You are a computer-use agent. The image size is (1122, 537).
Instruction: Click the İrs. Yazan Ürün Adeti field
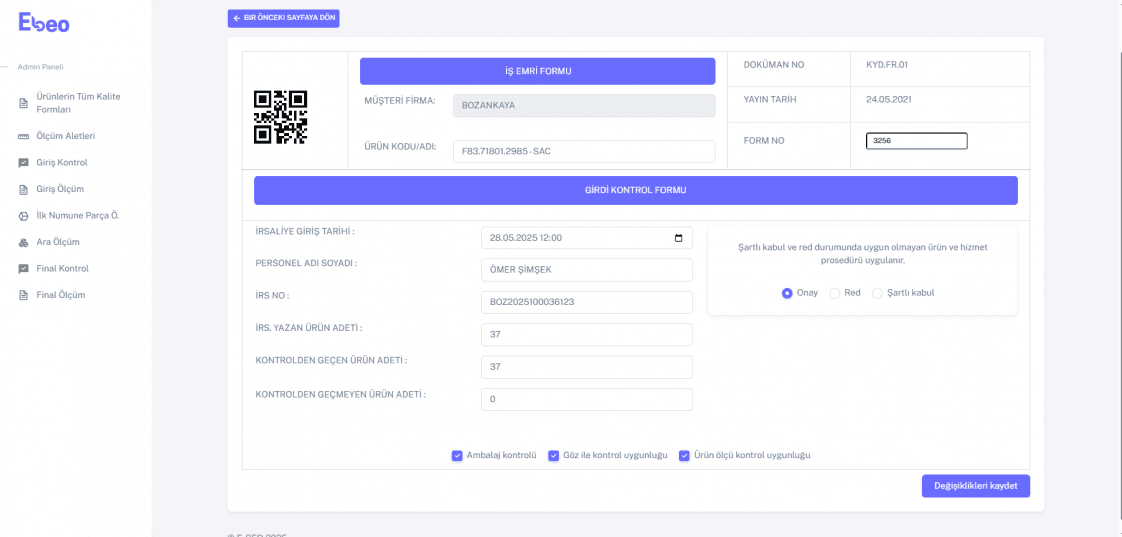[x=587, y=334]
